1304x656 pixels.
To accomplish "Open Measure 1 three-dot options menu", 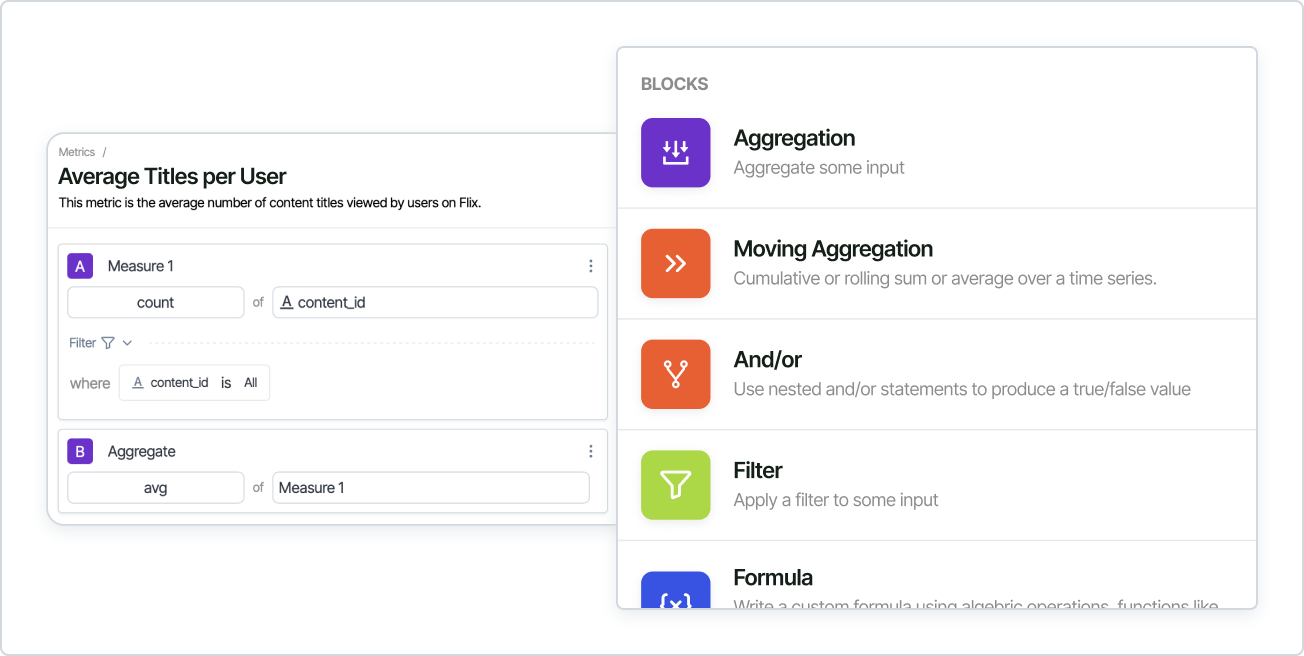I will 591,266.
